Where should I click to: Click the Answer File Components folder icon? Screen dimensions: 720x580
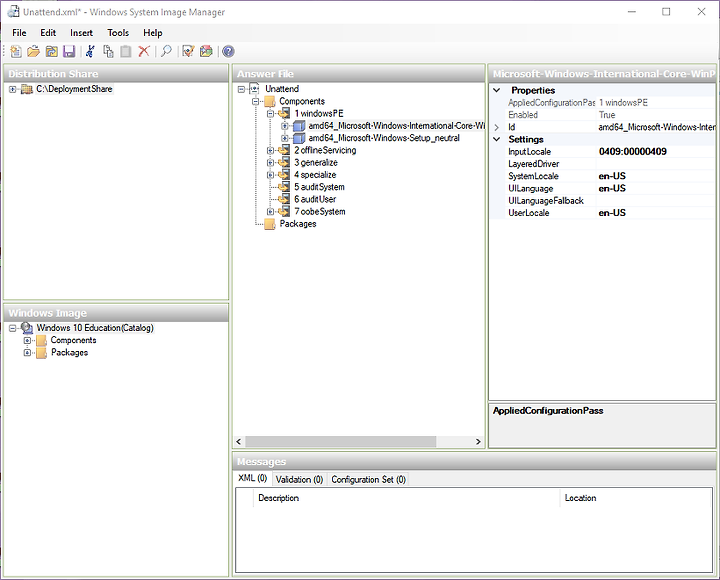coord(270,101)
